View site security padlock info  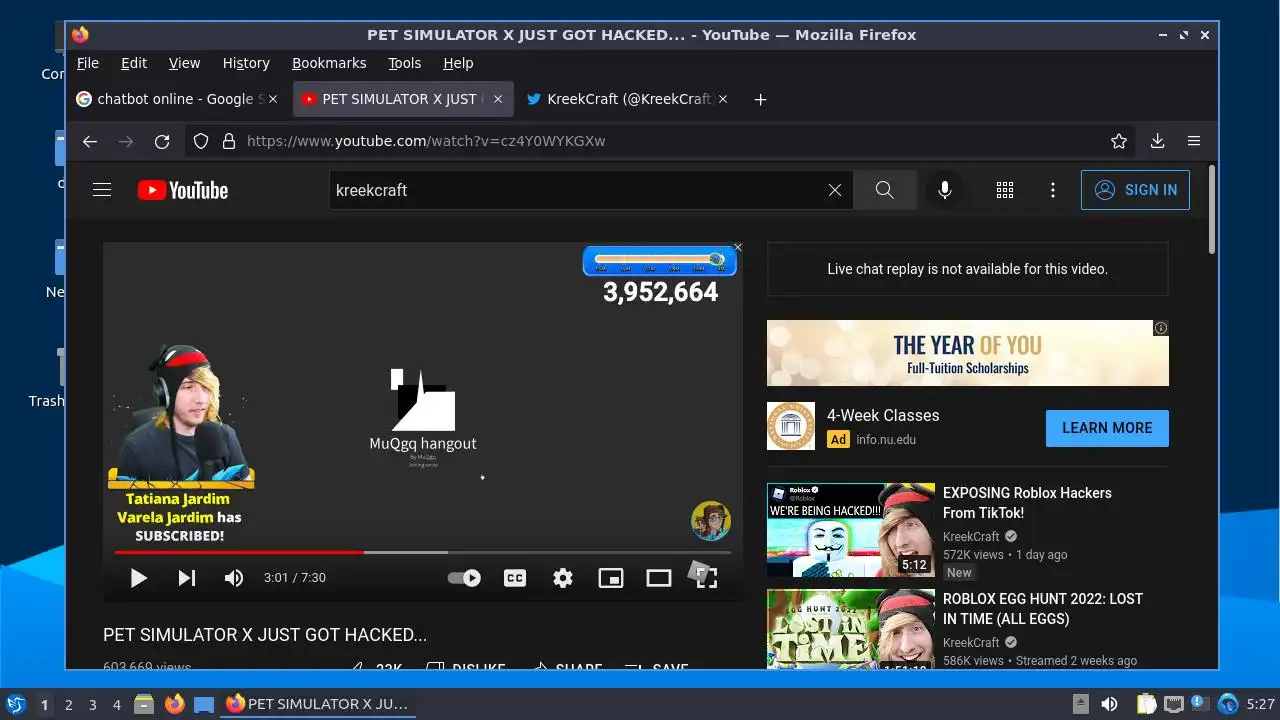tap(228, 141)
